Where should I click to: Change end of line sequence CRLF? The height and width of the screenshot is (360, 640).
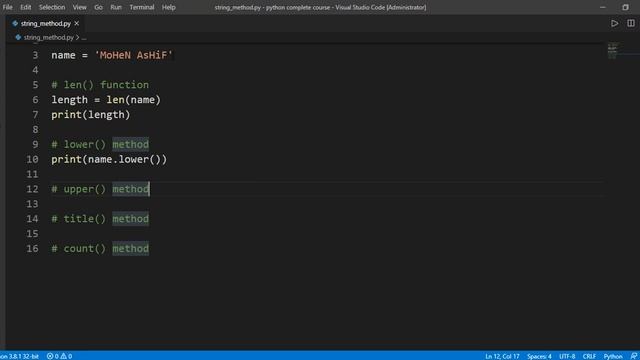click(x=589, y=356)
